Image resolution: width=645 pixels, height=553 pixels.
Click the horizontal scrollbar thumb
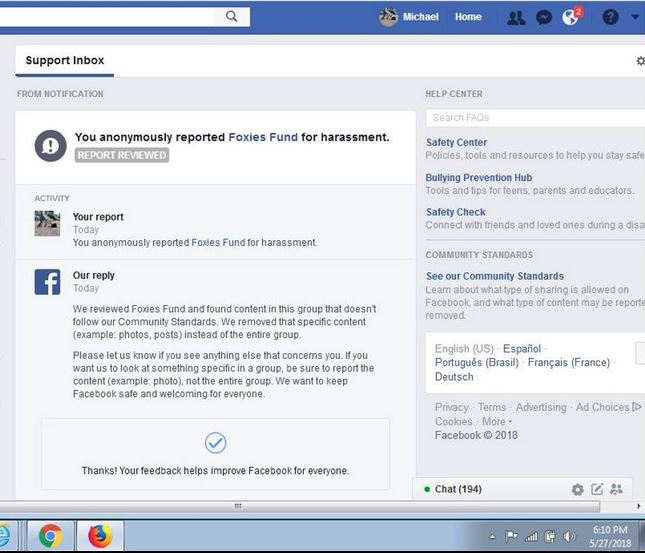coord(300,506)
